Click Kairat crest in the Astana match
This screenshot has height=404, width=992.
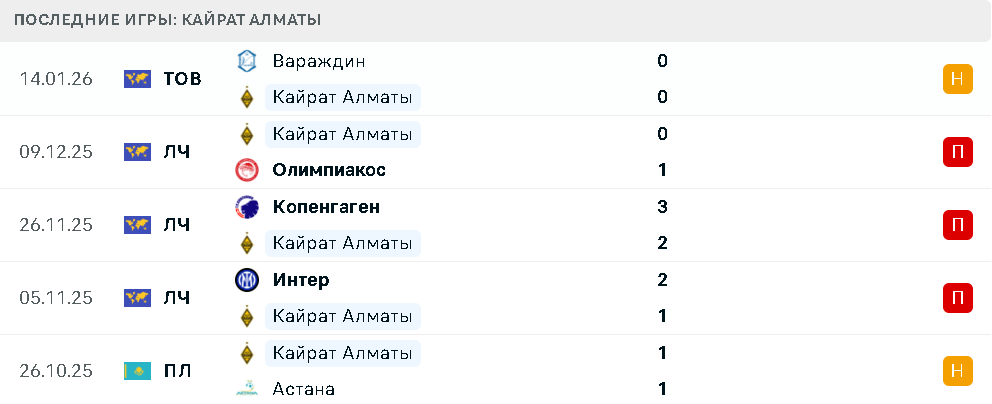coord(246,353)
